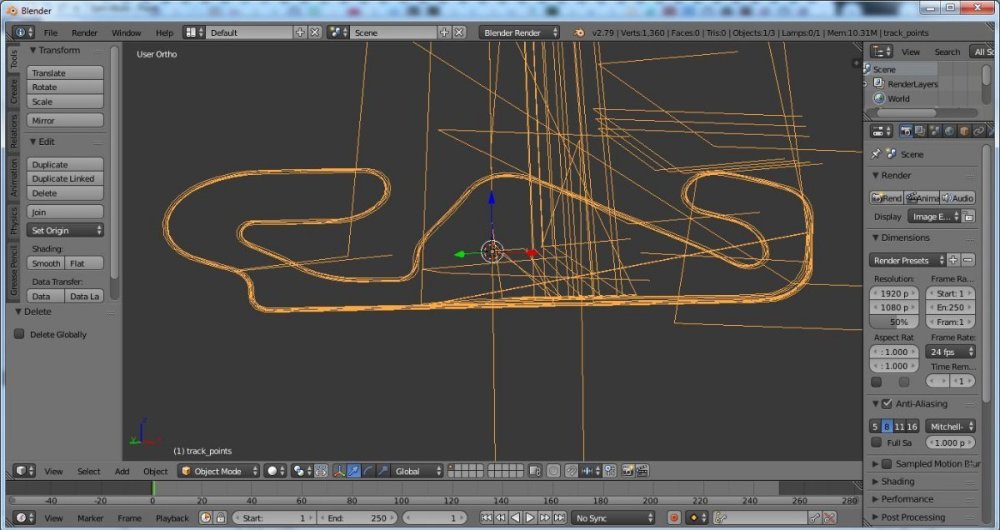
Task: Click the Render properties camera tab icon
Action: pyautogui.click(x=905, y=130)
